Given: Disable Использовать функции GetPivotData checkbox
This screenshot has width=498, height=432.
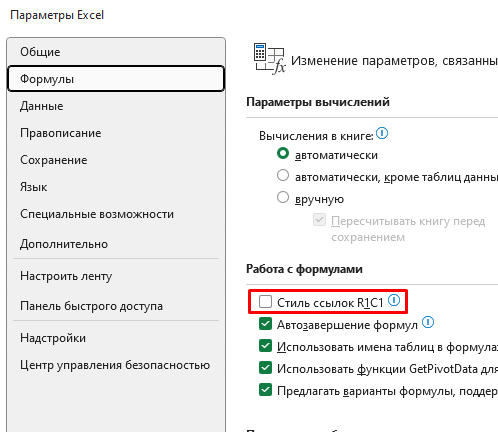Looking at the screenshot, I should [265, 368].
